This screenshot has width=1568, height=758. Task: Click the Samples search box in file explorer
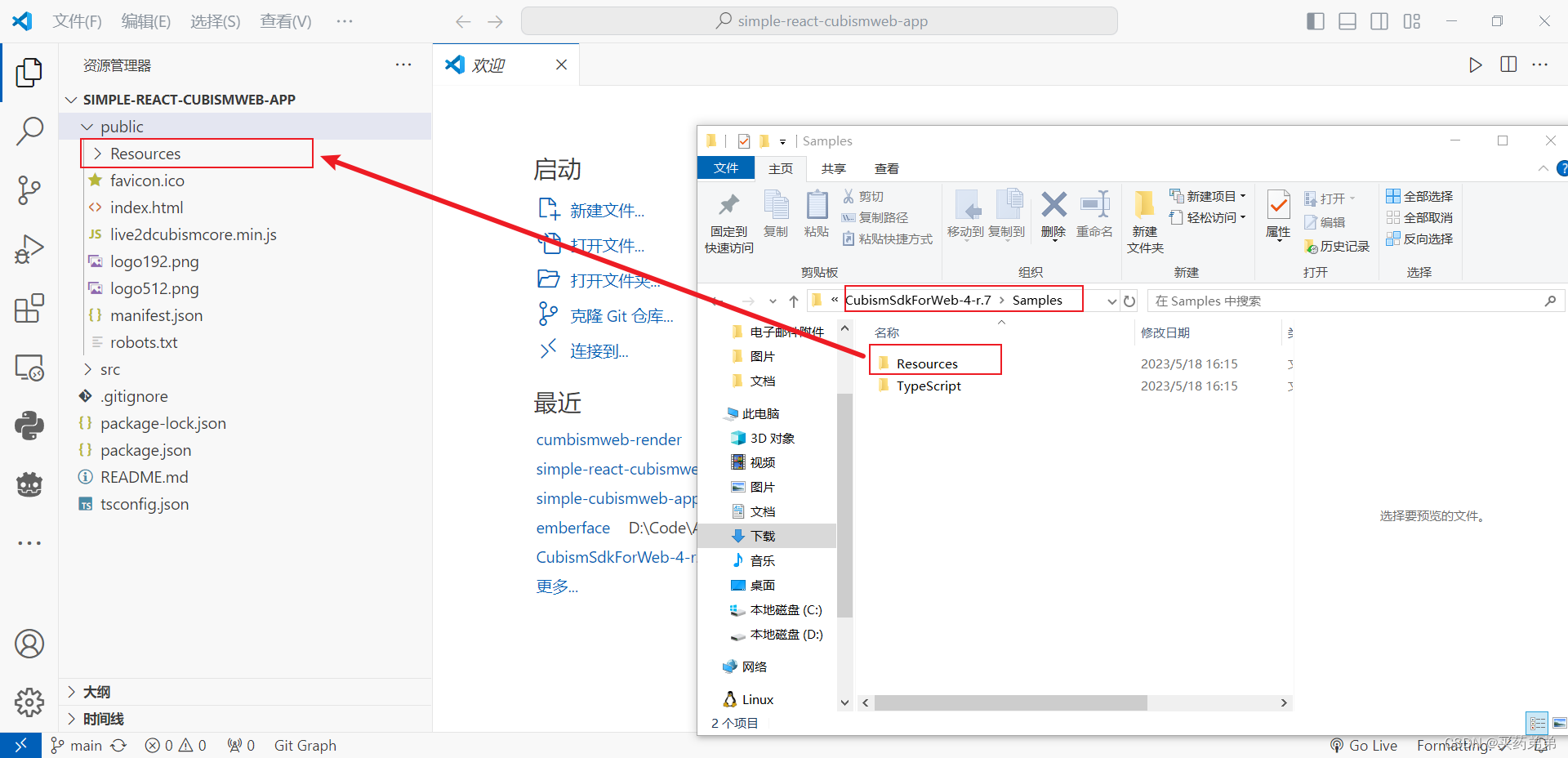pyautogui.click(x=1356, y=300)
